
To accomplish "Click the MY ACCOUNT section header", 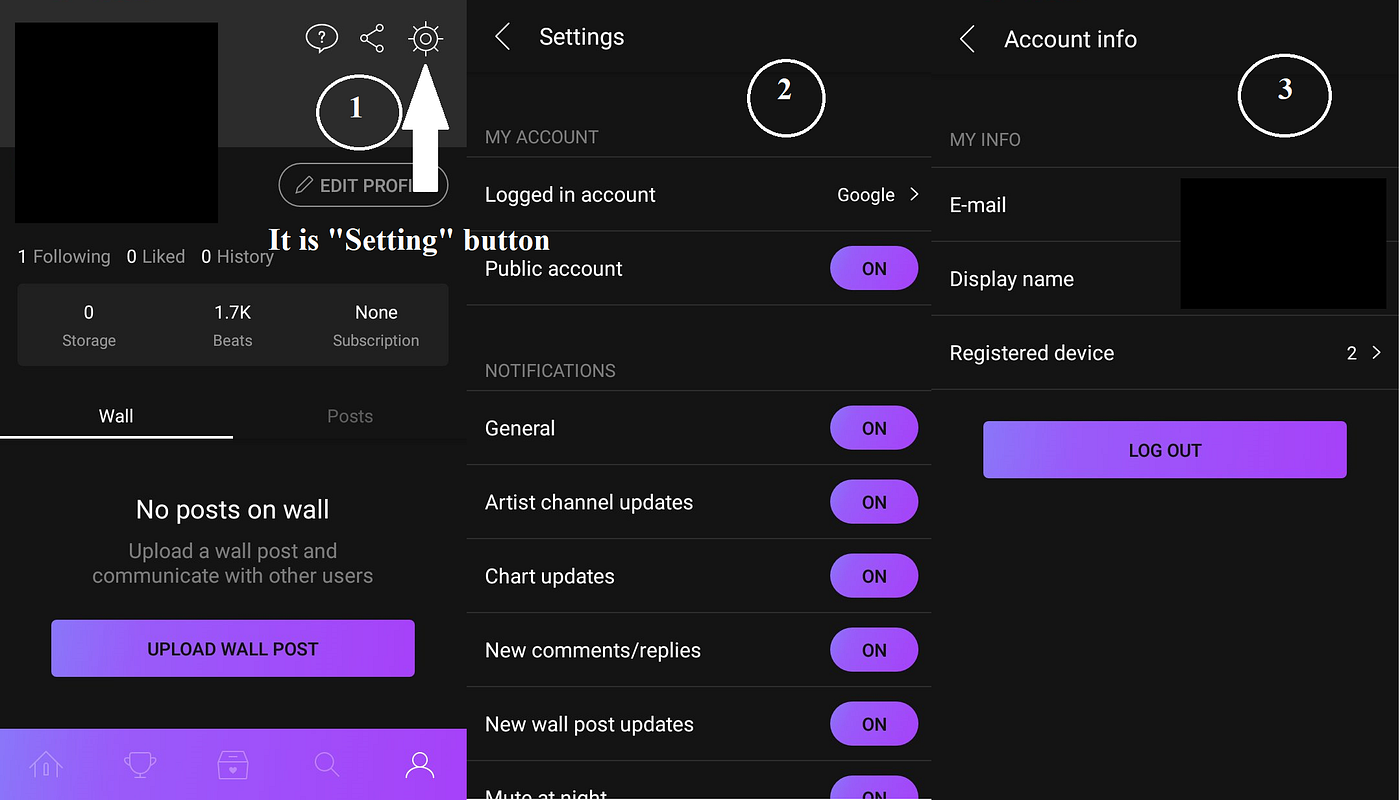I will [x=542, y=137].
